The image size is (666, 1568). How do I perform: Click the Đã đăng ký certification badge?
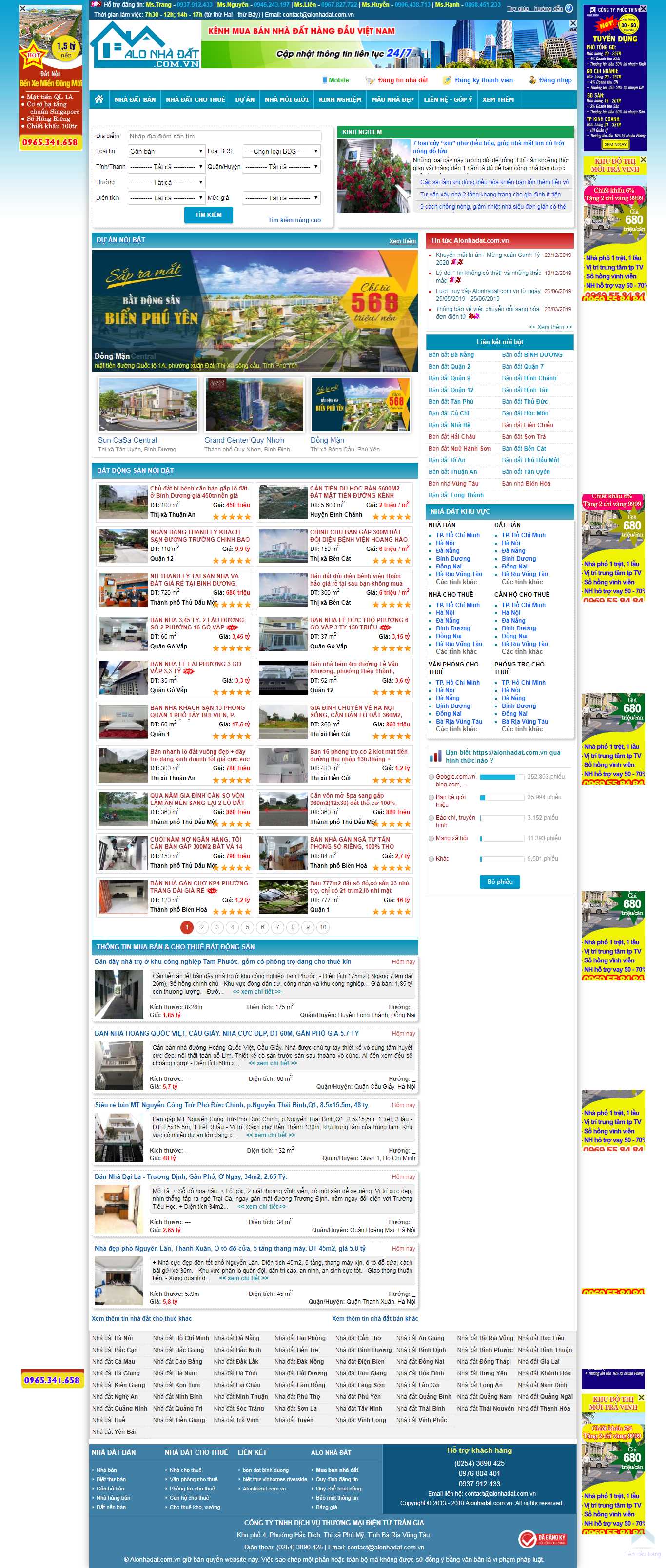pyautogui.click(x=542, y=1534)
